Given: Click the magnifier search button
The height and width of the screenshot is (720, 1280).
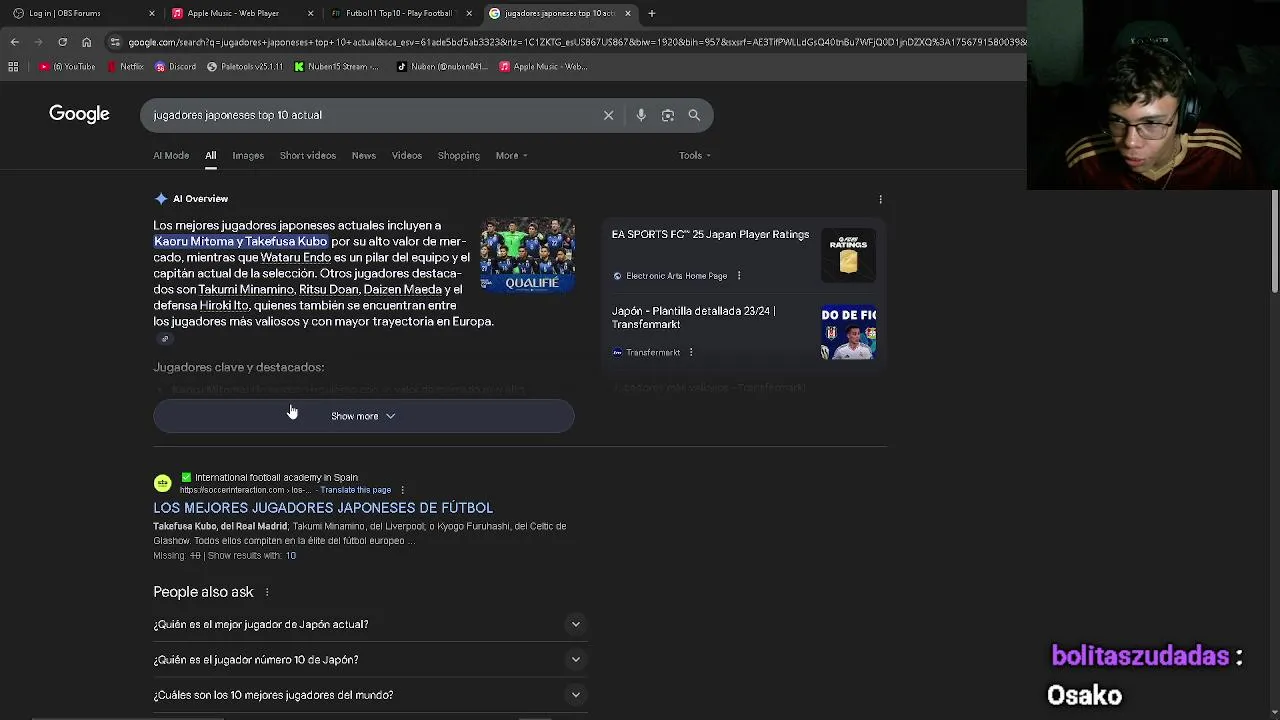Looking at the screenshot, I should 694,115.
